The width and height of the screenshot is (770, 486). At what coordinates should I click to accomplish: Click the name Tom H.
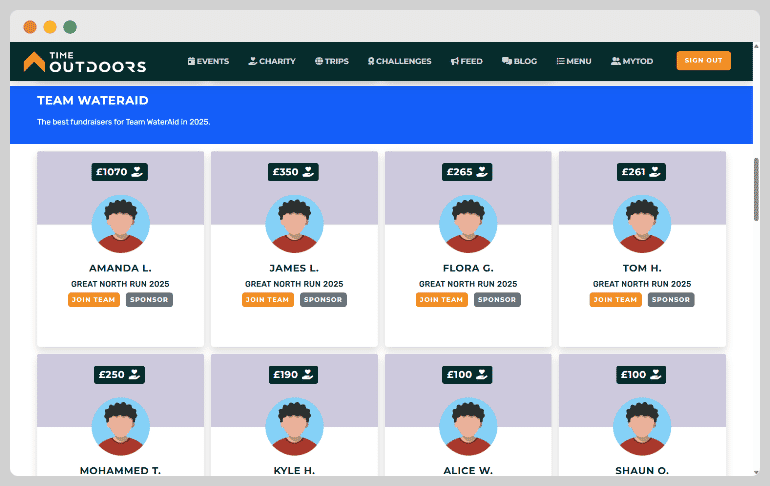pyautogui.click(x=642, y=268)
